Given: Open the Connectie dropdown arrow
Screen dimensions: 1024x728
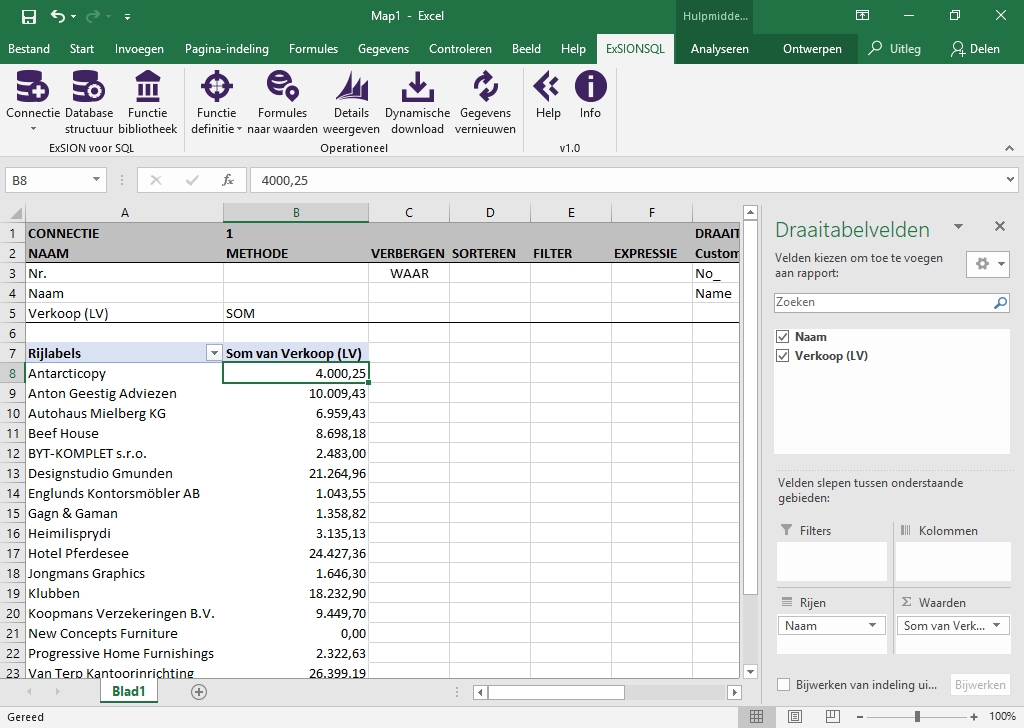Looking at the screenshot, I should 33,129.
